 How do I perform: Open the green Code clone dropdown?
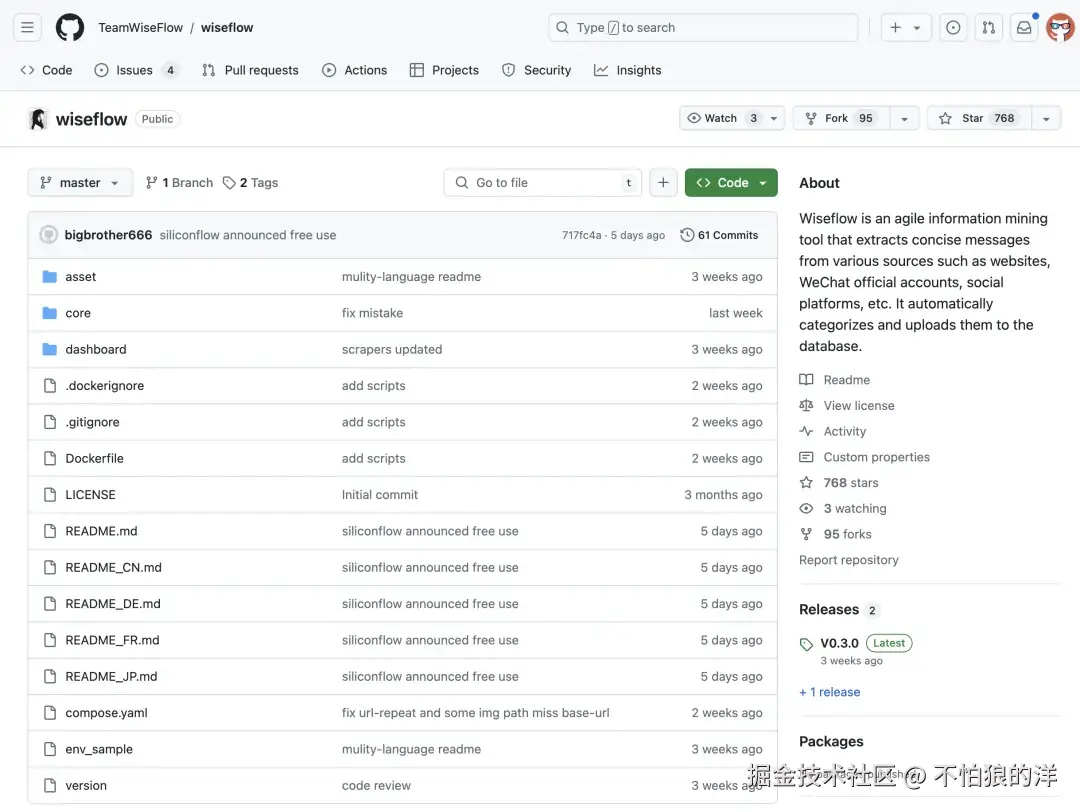(731, 183)
